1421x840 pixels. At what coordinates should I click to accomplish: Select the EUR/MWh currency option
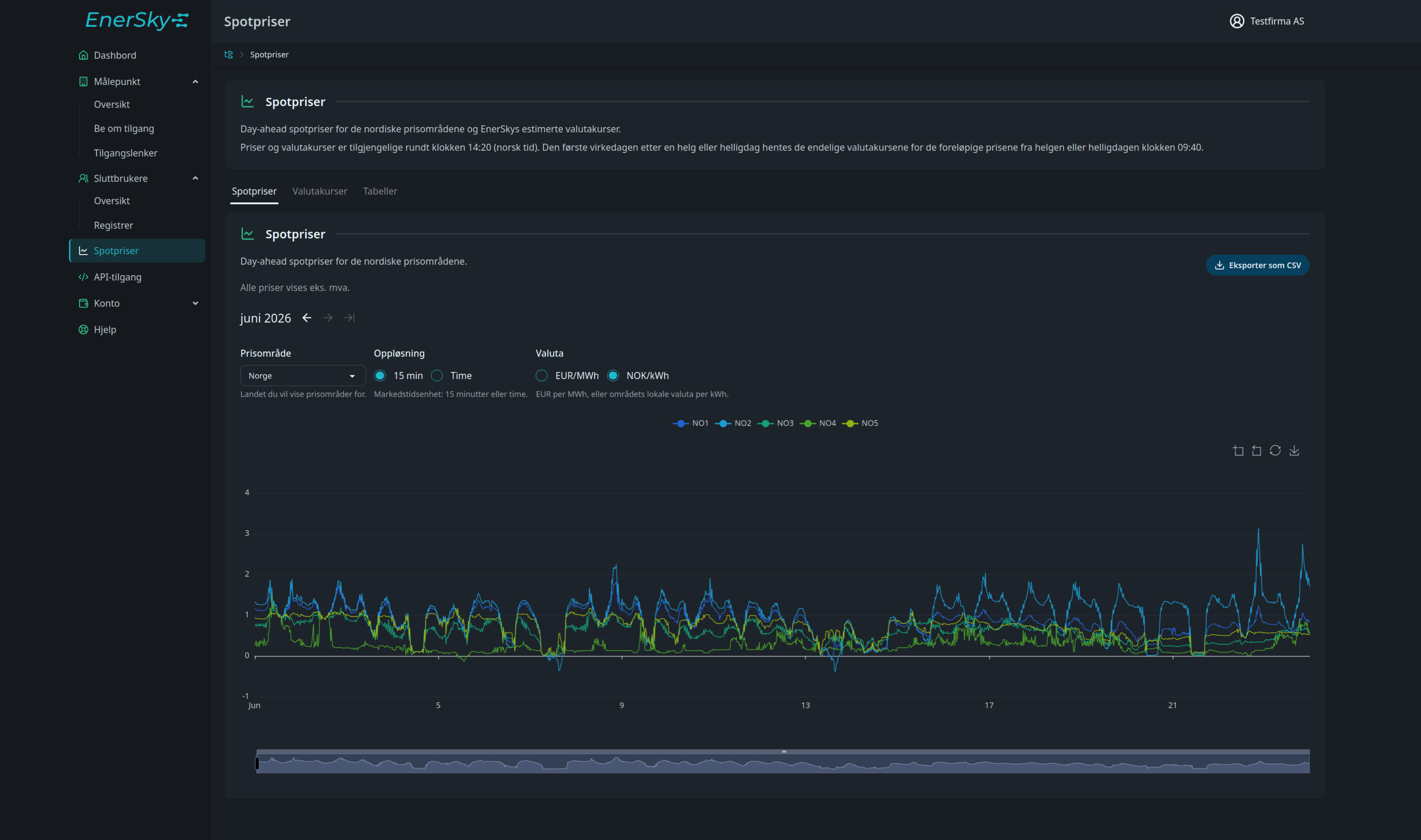point(542,376)
